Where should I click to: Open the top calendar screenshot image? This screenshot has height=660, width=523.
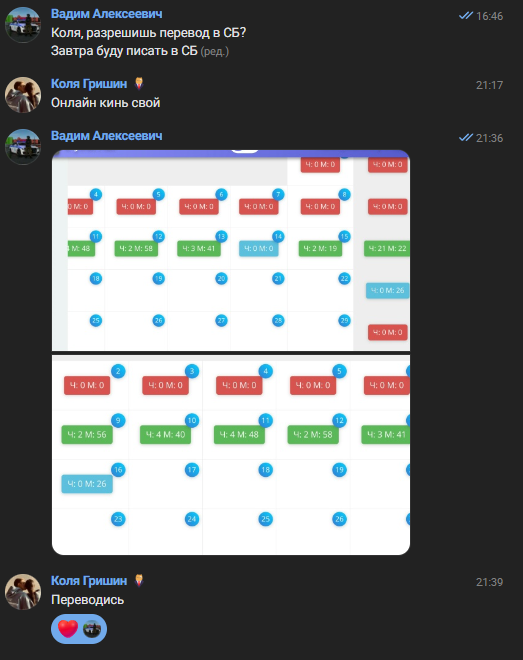(231, 250)
